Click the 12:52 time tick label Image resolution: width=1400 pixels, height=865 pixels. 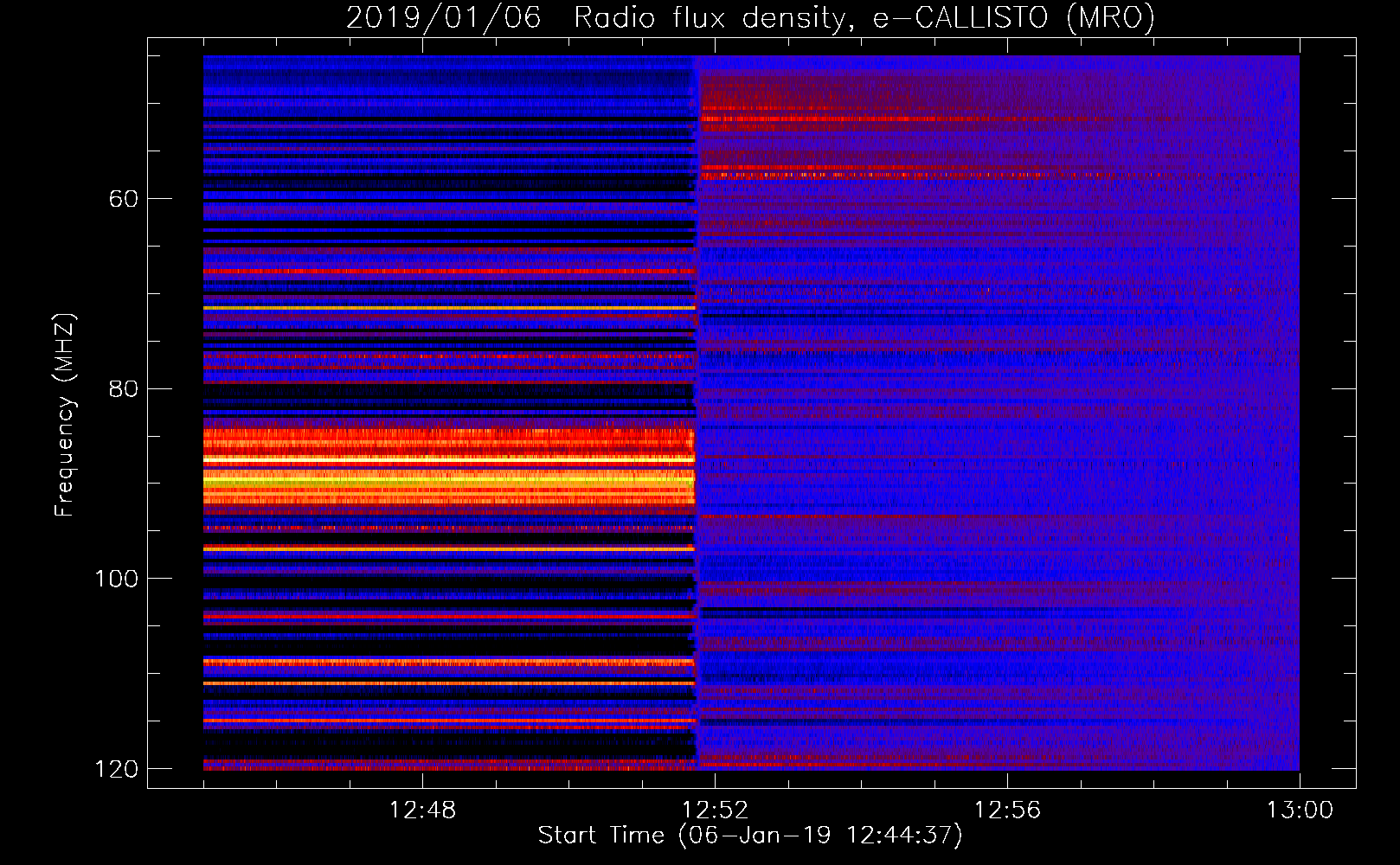coord(715,811)
